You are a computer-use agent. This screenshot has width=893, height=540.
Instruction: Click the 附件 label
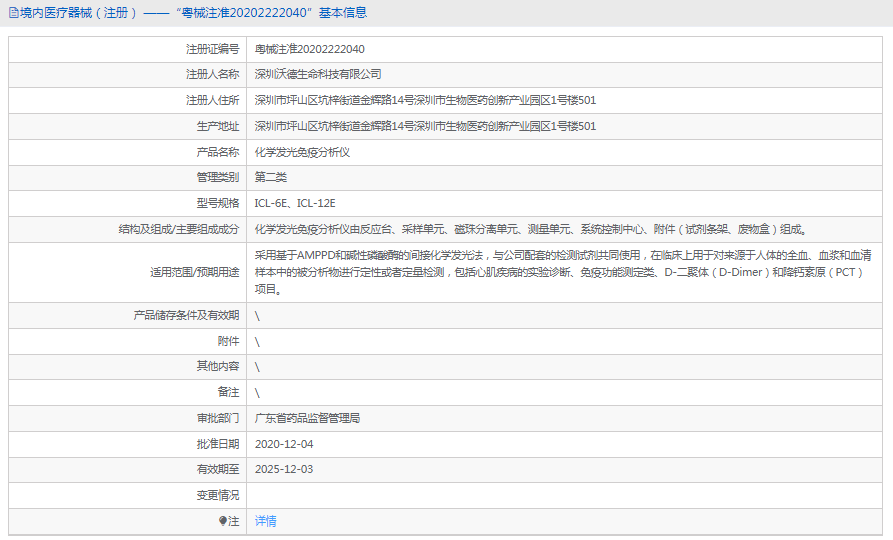click(x=228, y=341)
